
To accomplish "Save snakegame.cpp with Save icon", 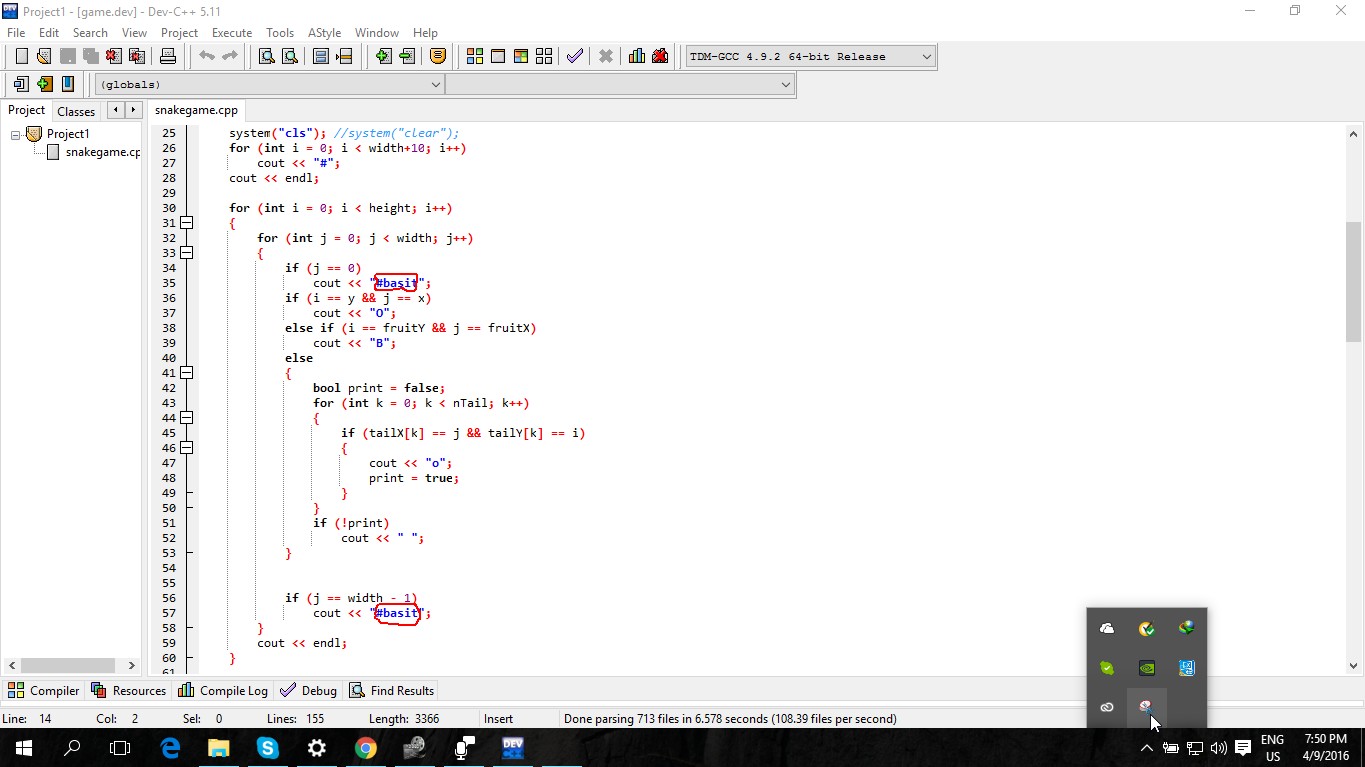I will tap(68, 56).
